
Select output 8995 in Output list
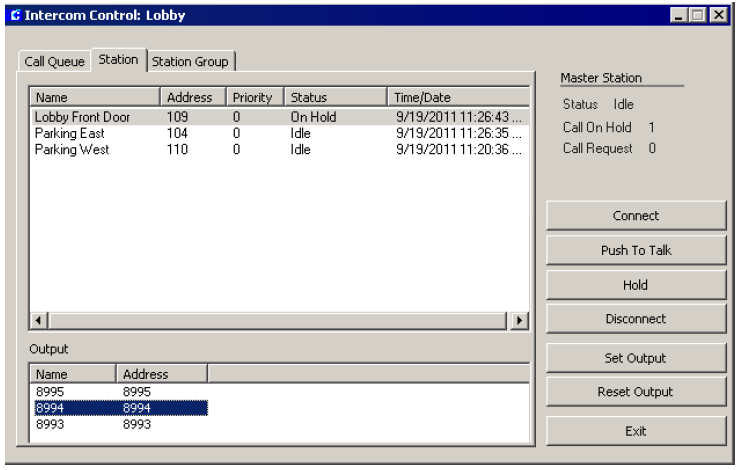click(x=50, y=392)
